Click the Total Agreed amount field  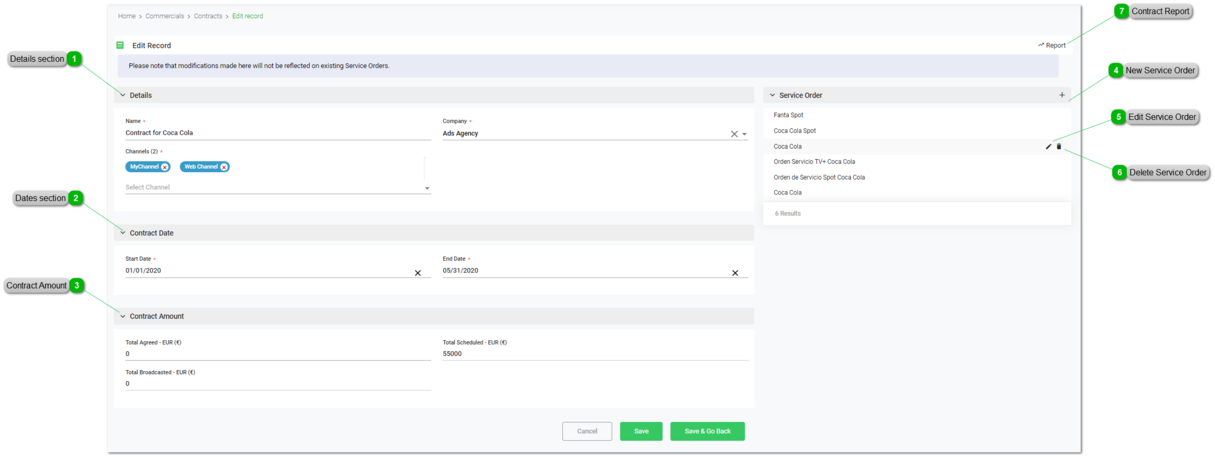[x=277, y=354]
